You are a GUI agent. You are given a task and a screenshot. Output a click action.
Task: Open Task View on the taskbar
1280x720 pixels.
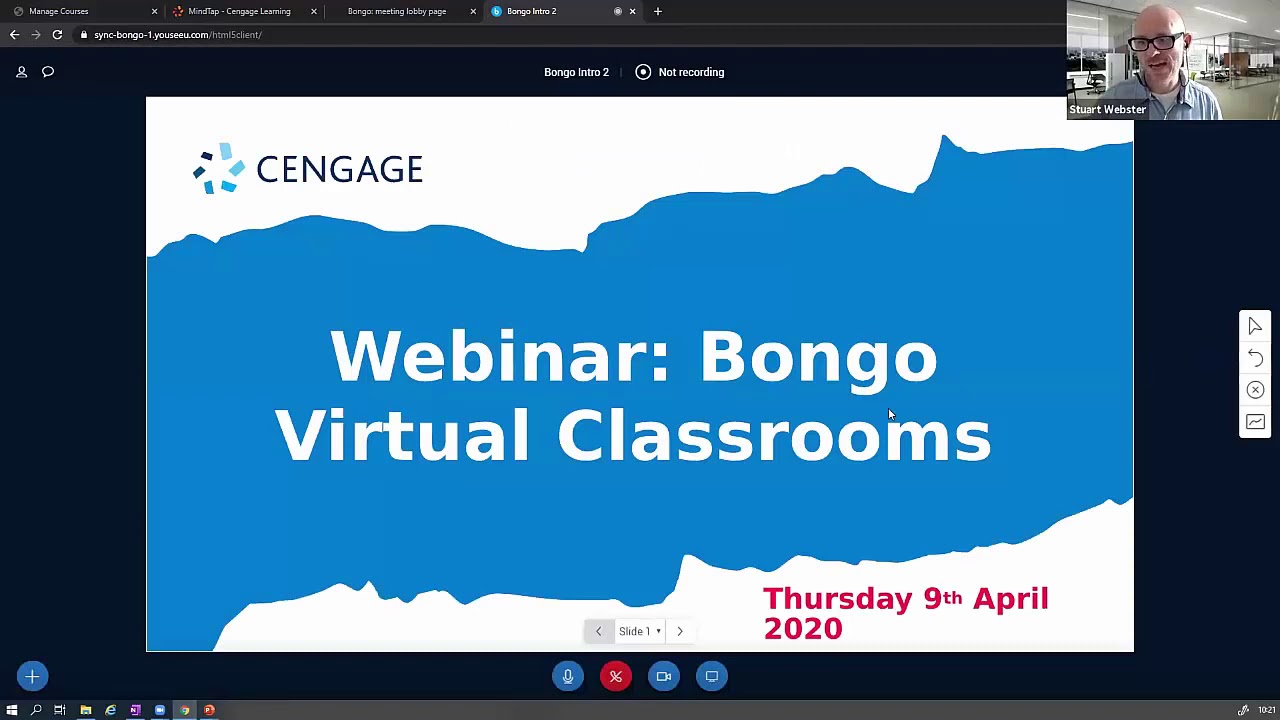(x=60, y=710)
